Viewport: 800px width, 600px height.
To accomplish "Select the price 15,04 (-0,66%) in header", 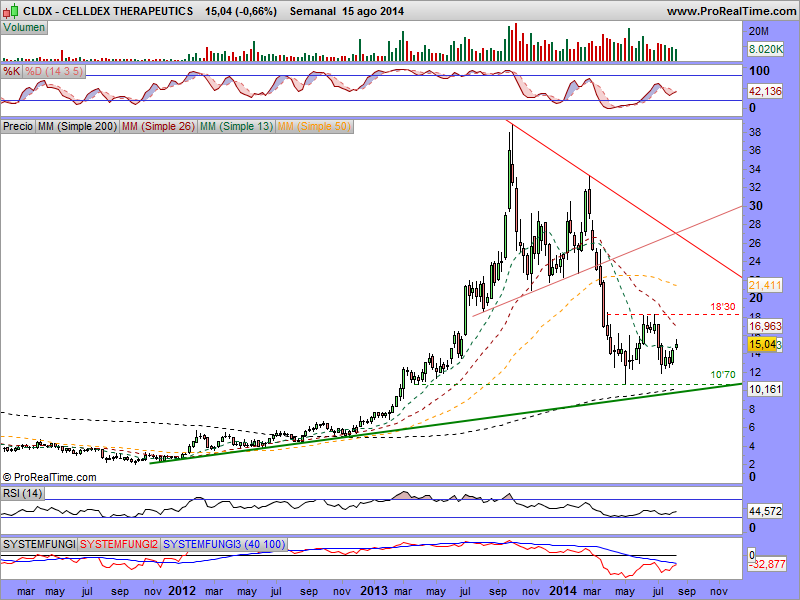I will tap(241, 11).
